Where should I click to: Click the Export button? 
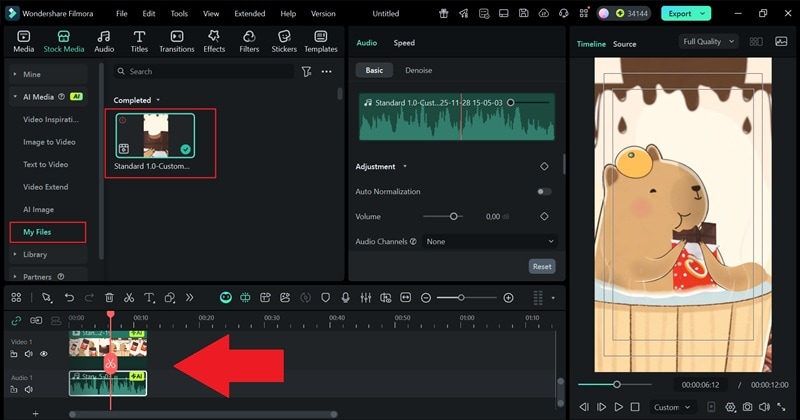coord(686,14)
